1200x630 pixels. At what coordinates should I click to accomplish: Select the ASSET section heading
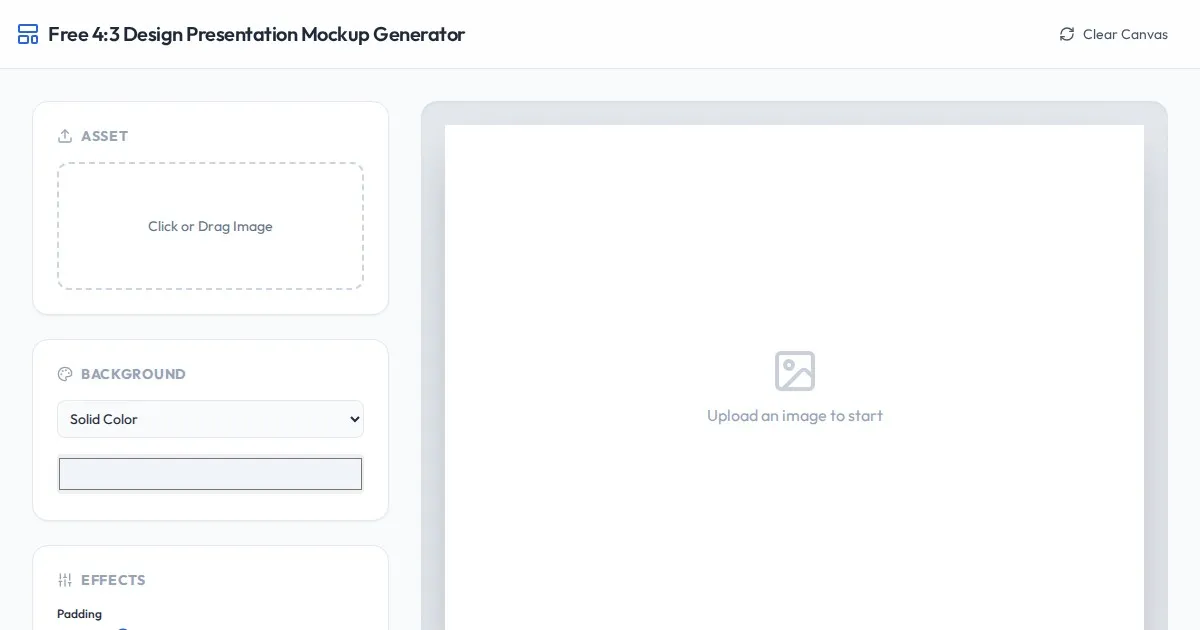pos(104,136)
